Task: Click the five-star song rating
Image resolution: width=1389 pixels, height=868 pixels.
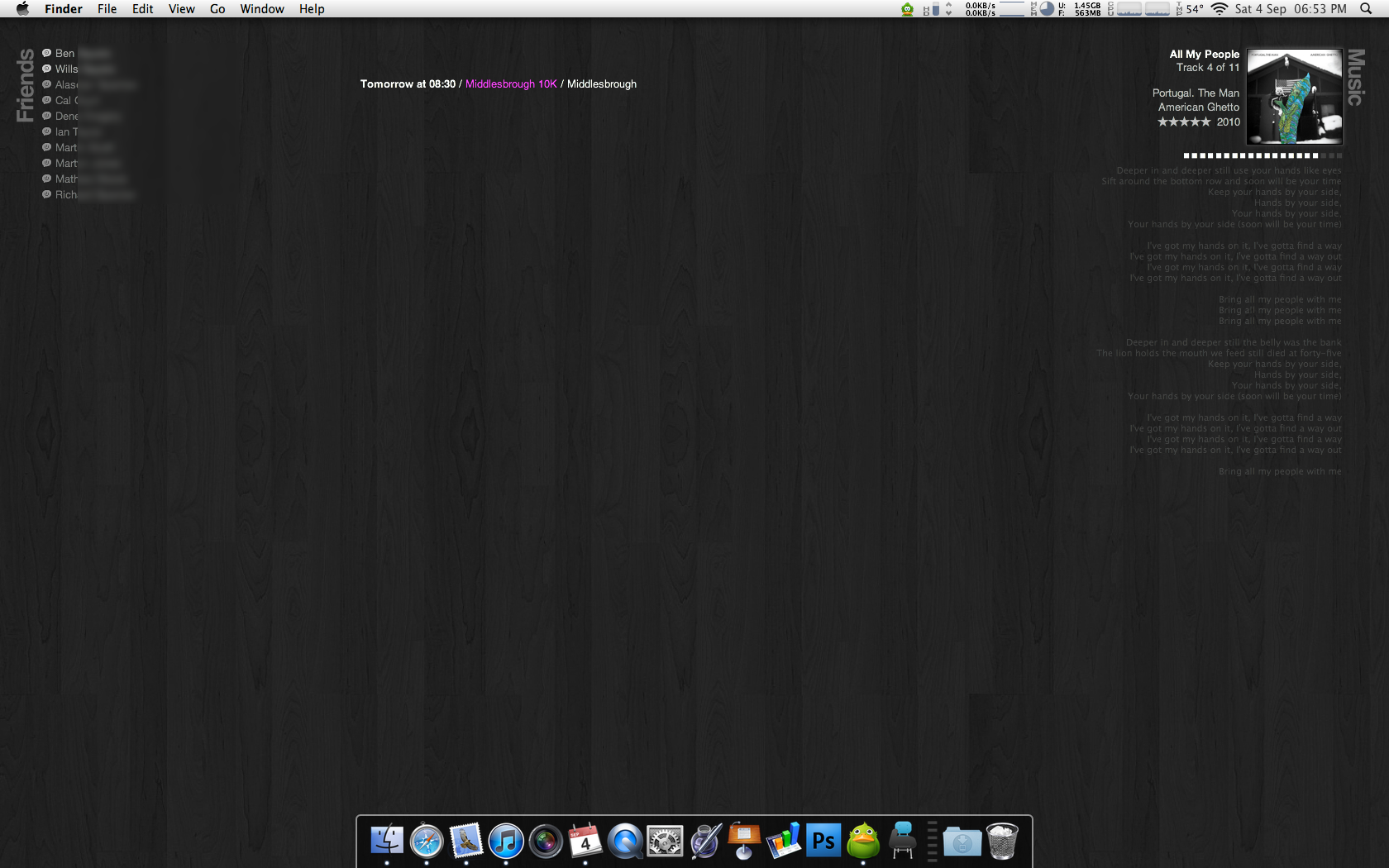Action: coord(1184,122)
